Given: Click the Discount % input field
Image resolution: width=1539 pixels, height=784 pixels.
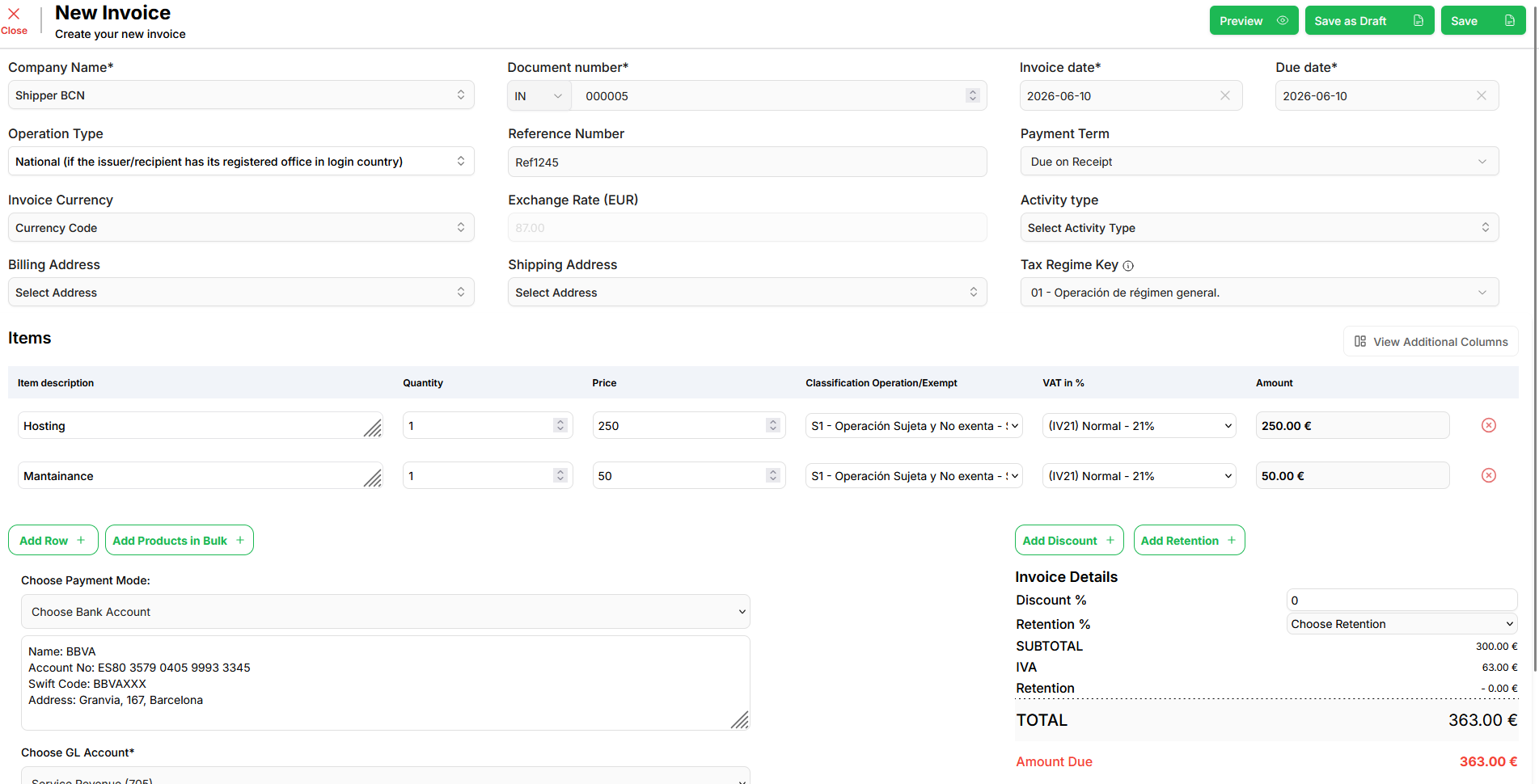Looking at the screenshot, I should [x=1402, y=601].
